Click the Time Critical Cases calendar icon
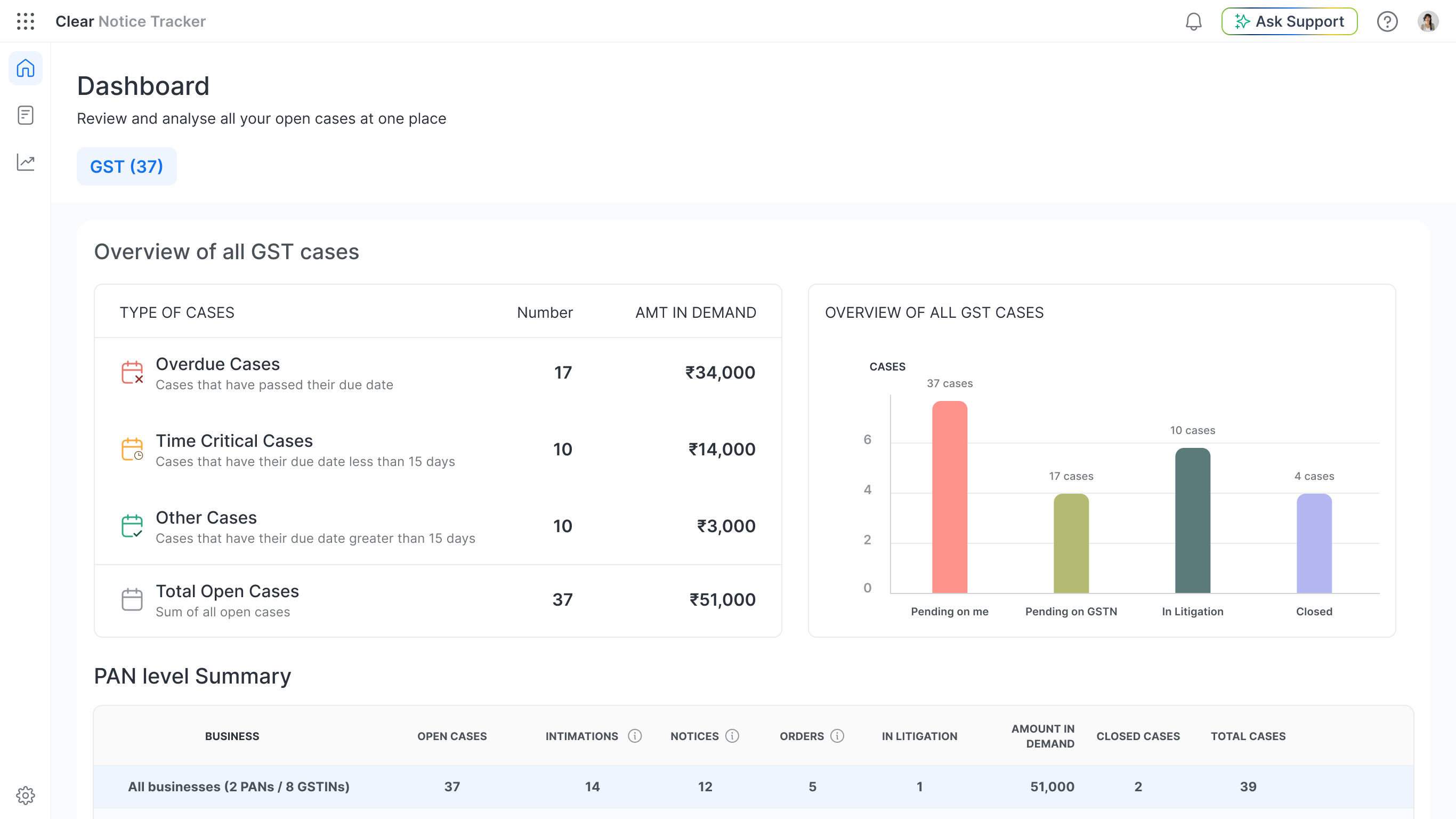Image resolution: width=1456 pixels, height=819 pixels. (x=132, y=449)
